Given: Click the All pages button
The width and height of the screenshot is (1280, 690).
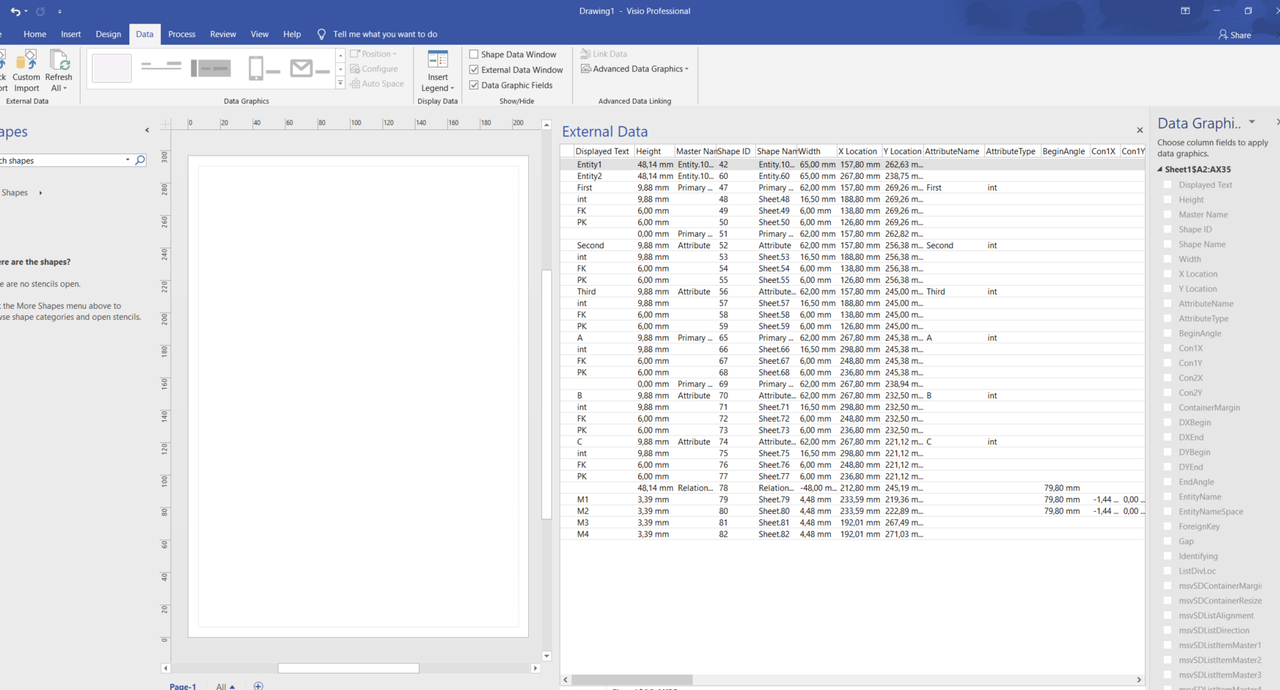Looking at the screenshot, I should pos(225,686).
